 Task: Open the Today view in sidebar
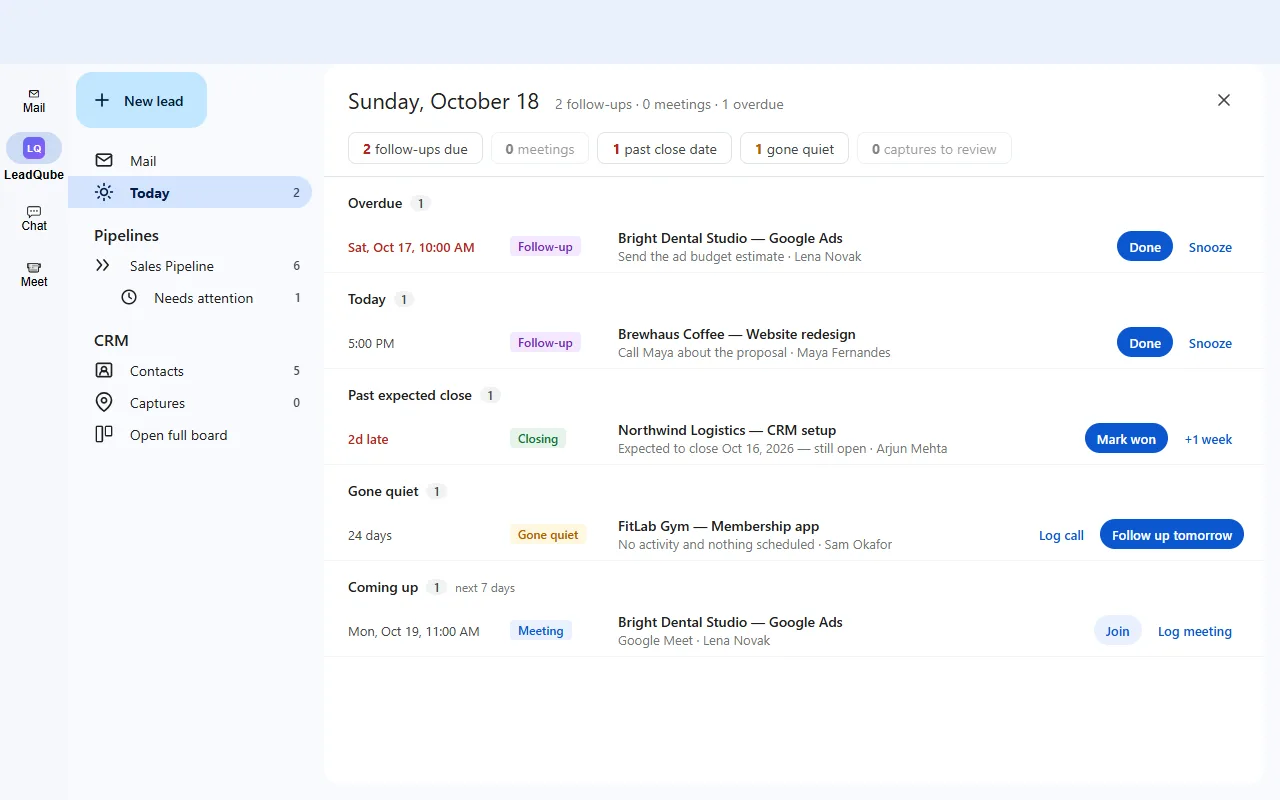(x=190, y=192)
